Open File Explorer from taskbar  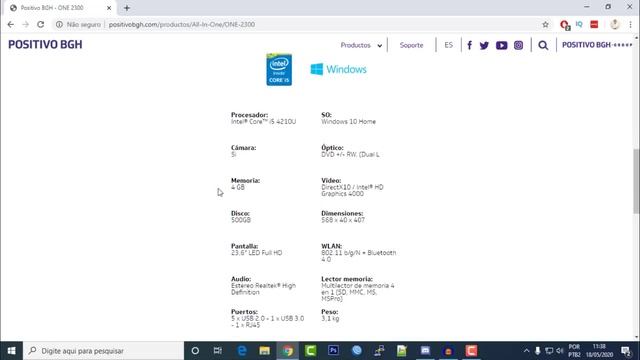[264, 351]
